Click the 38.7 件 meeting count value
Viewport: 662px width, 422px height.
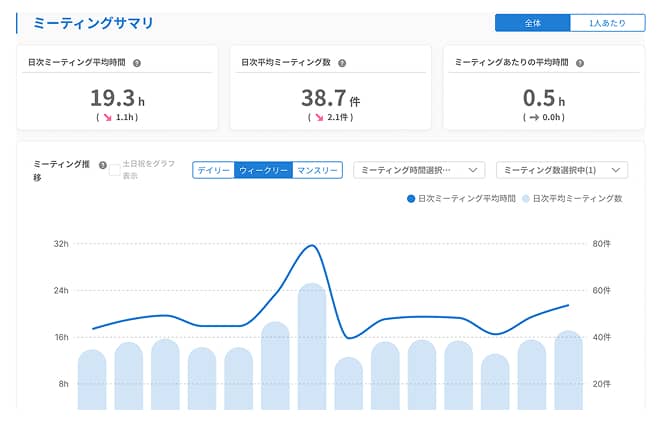point(331,98)
